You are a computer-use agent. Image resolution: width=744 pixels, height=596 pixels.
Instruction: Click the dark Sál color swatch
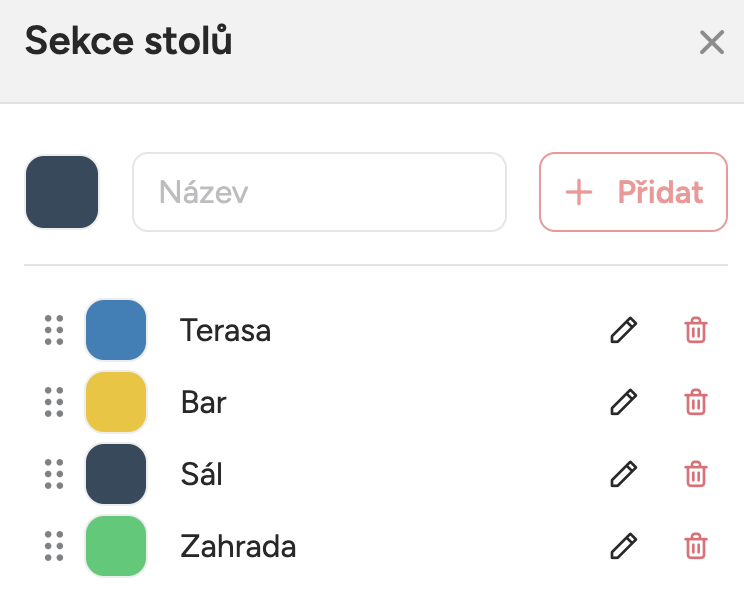click(116, 474)
